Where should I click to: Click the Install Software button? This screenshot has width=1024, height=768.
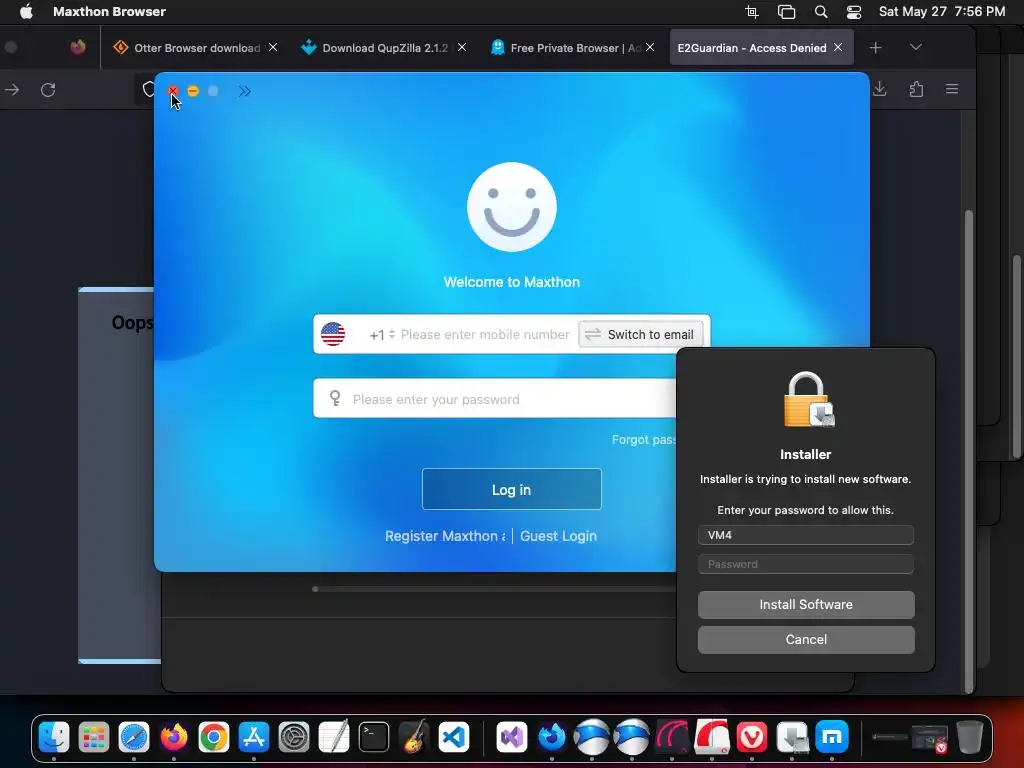[806, 605]
